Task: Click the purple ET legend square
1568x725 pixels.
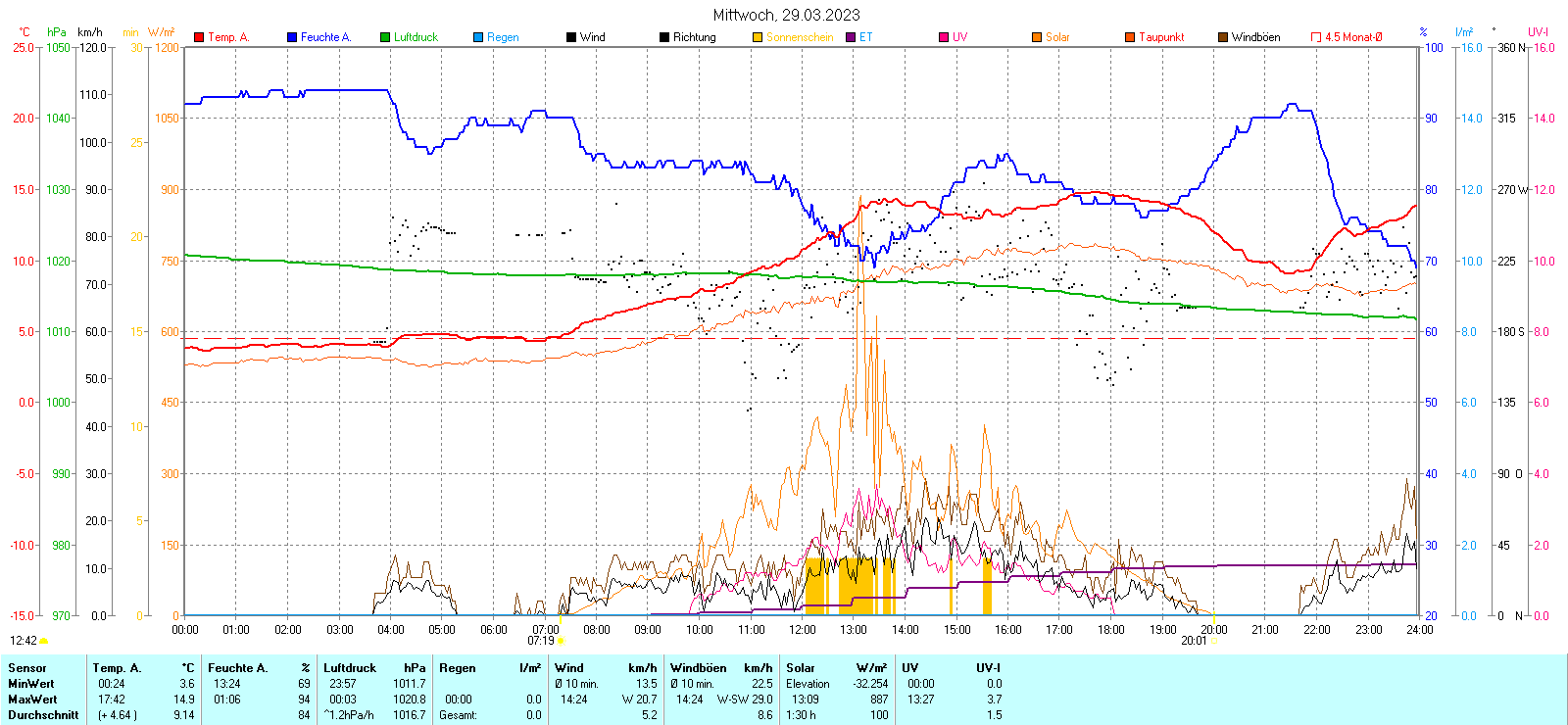Action: tap(851, 37)
